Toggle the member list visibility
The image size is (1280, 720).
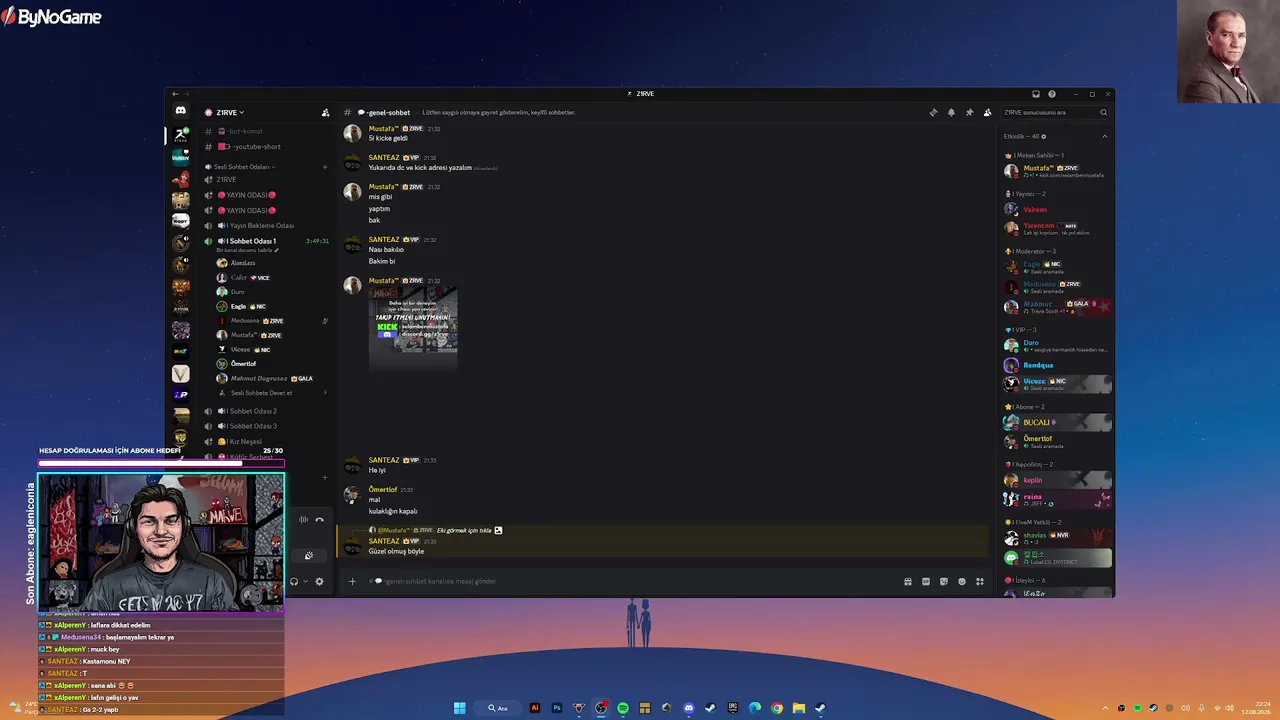(987, 113)
